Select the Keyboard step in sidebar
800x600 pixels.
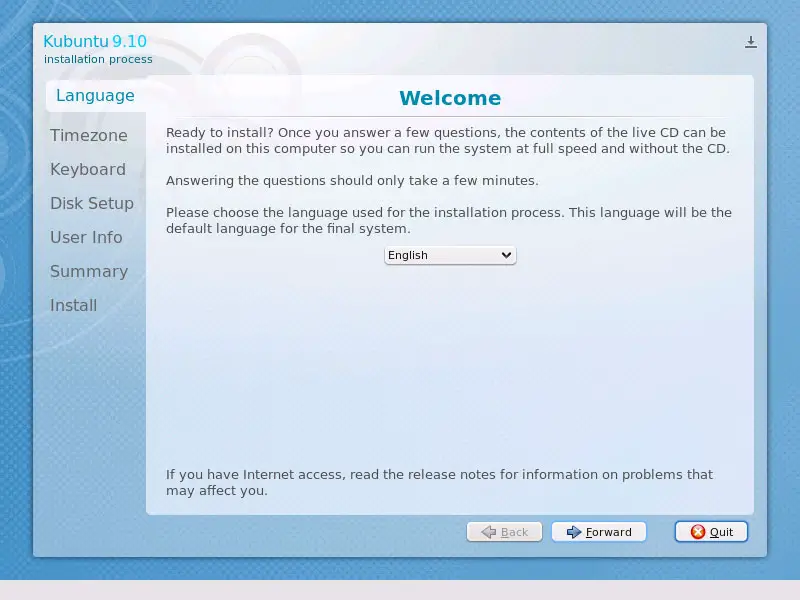coord(88,169)
